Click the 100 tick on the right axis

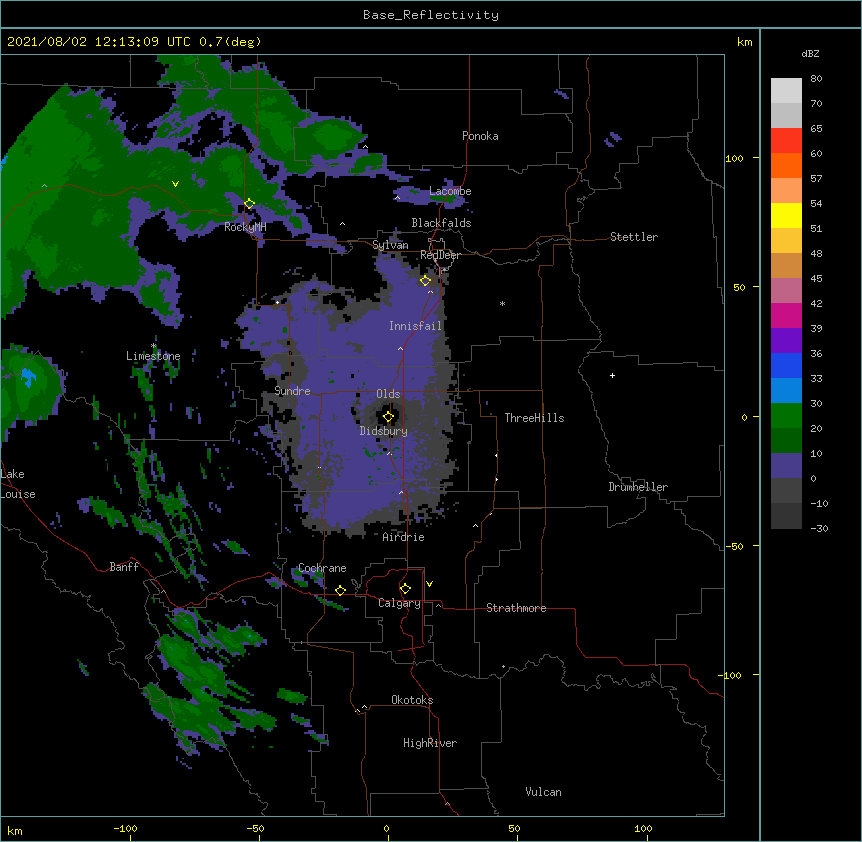[734, 158]
